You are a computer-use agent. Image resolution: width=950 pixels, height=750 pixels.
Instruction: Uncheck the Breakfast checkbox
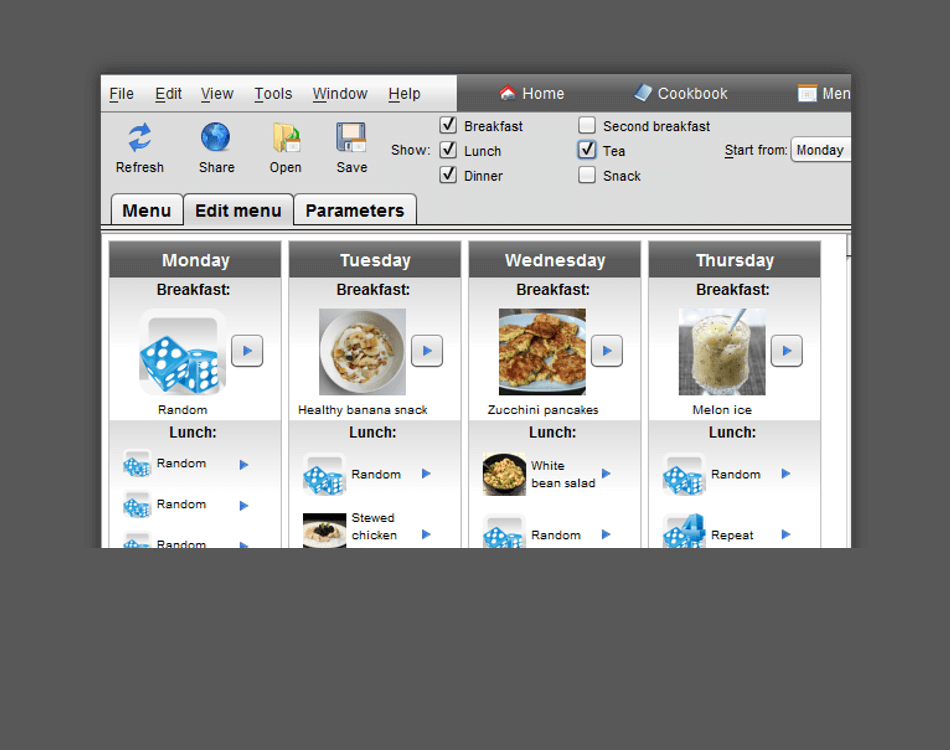[449, 126]
